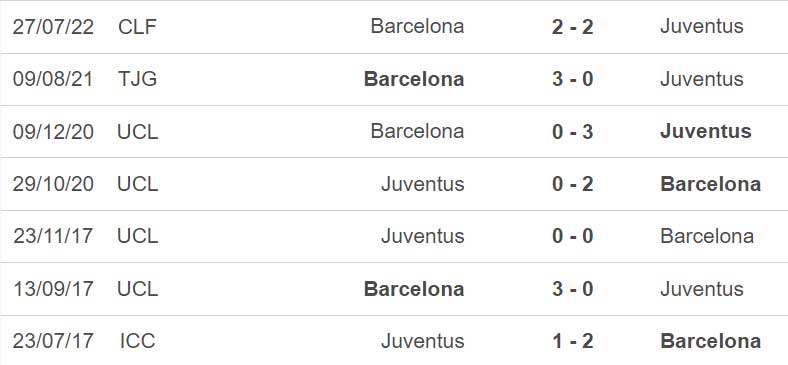Click the UCL label on 13/09/17 row
Viewport: 788px width, 365px height.
coord(138,289)
